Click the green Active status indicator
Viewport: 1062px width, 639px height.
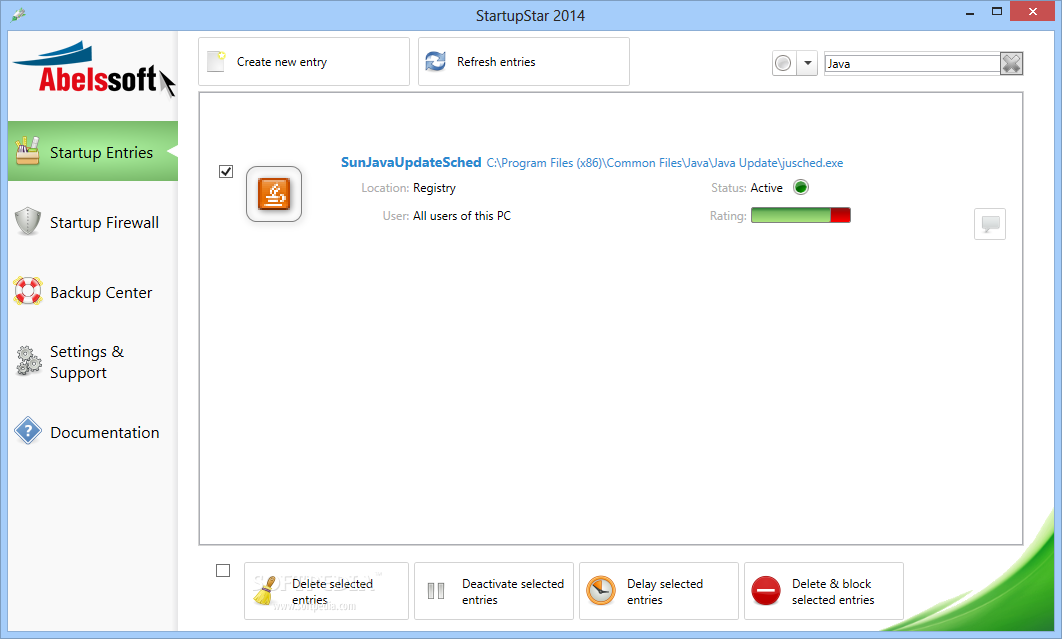[x=801, y=188]
